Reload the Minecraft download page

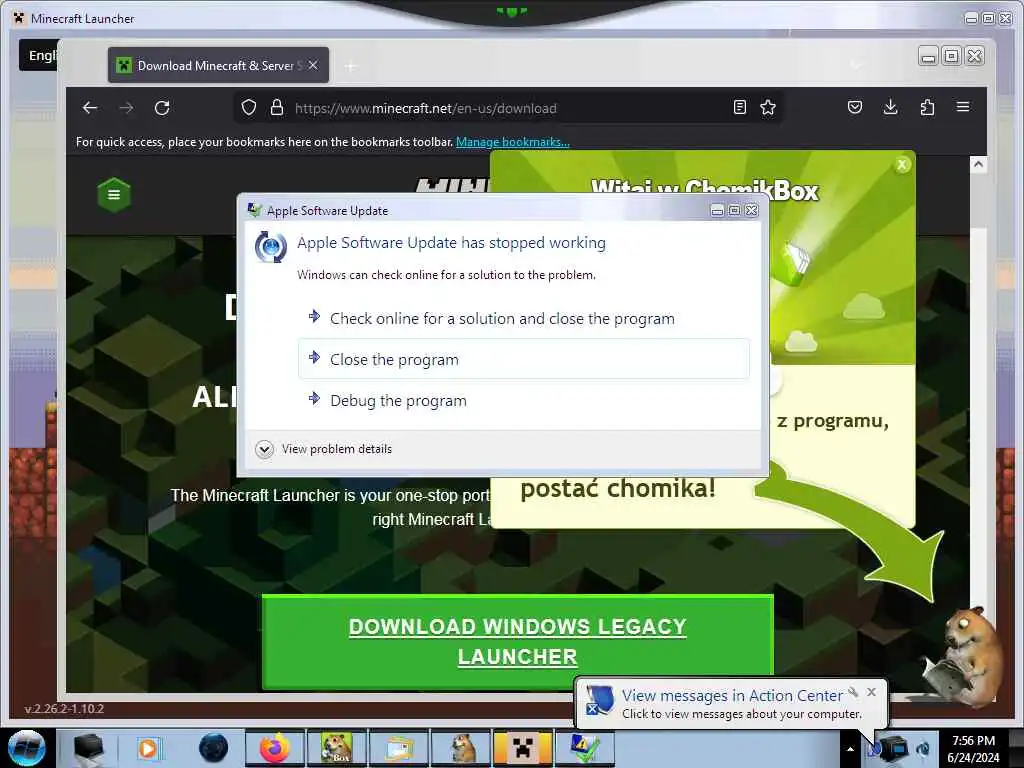coord(162,108)
